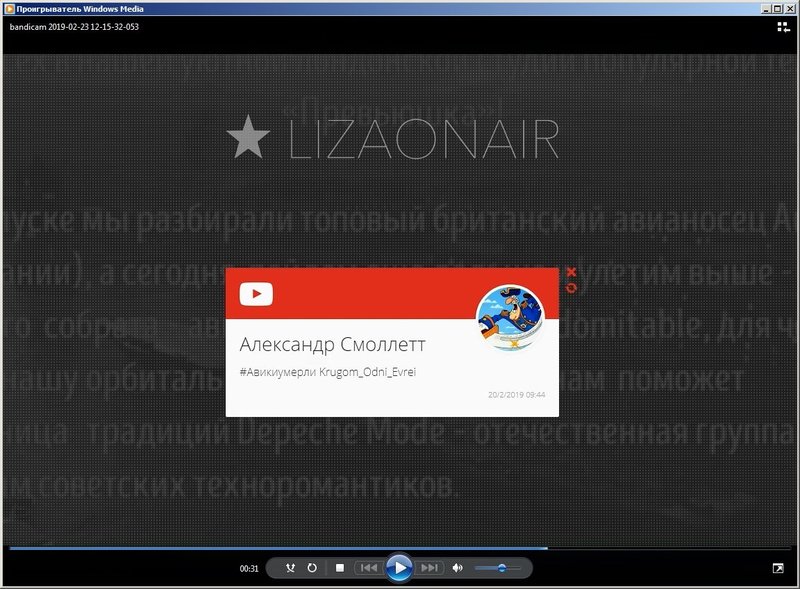Click the grey star in the logo
Image resolution: width=800 pixels, height=589 pixels.
tap(248, 137)
